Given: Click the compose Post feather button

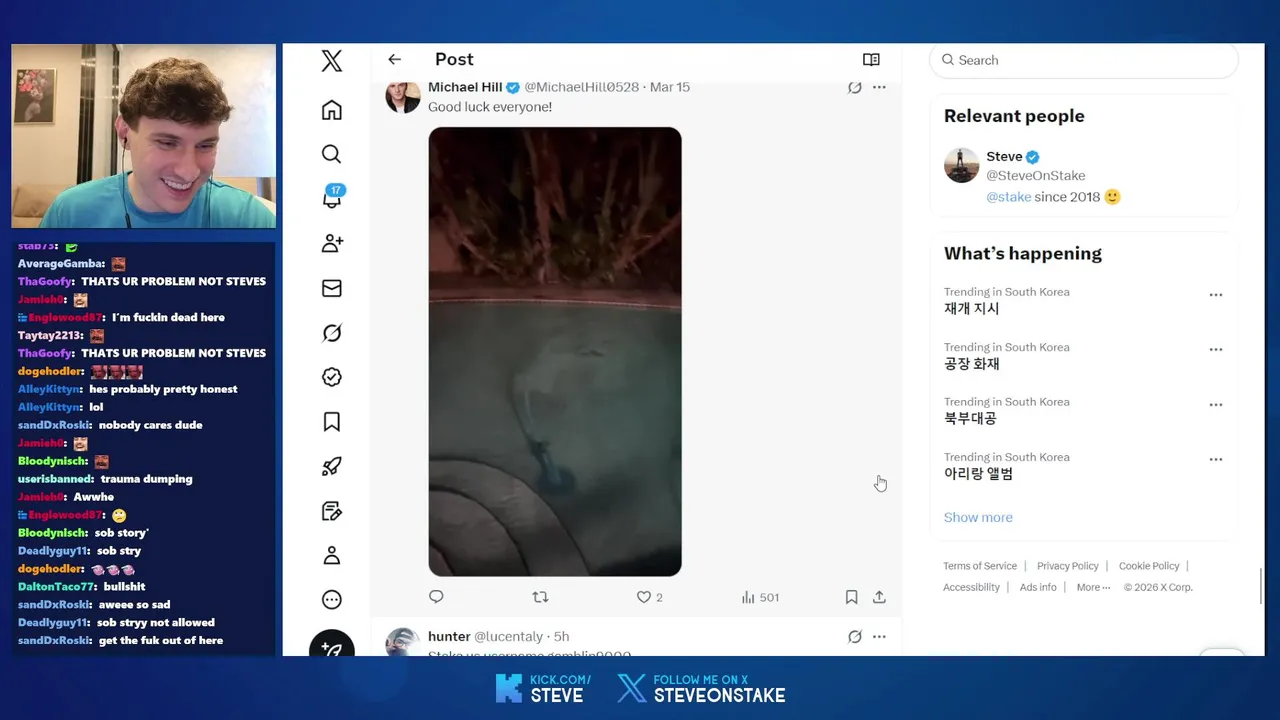Looking at the screenshot, I should coord(332,644).
